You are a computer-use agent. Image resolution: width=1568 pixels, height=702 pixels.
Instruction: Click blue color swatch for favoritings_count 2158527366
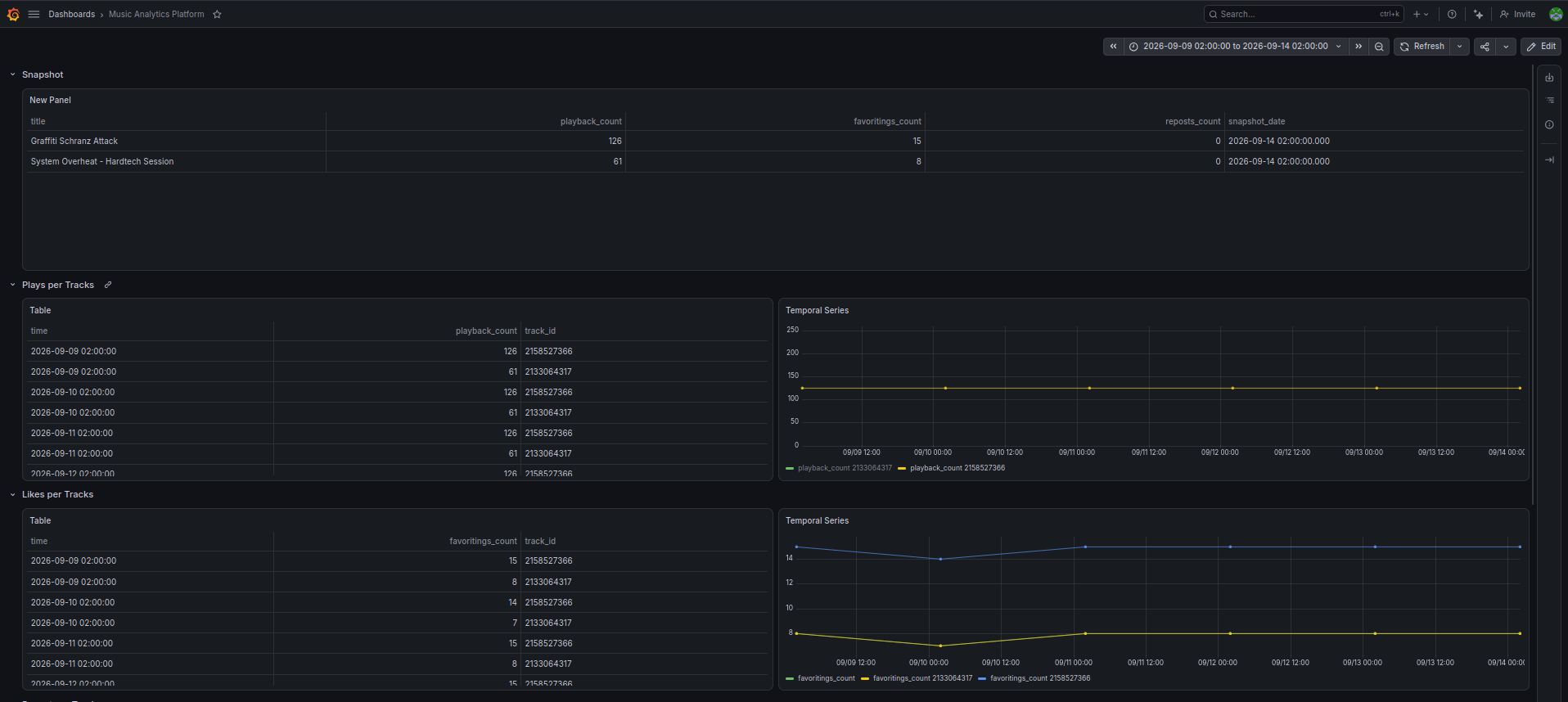pyautogui.click(x=982, y=679)
